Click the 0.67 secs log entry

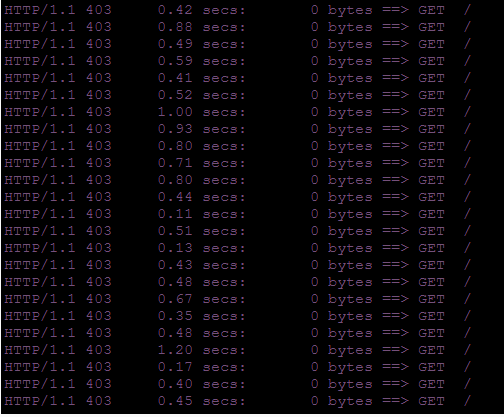point(237,299)
